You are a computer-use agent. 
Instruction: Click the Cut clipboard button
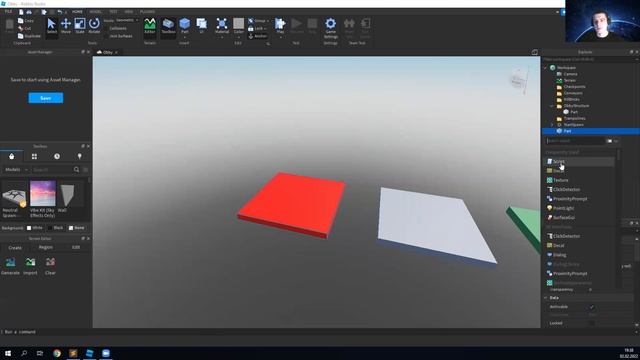(24, 29)
